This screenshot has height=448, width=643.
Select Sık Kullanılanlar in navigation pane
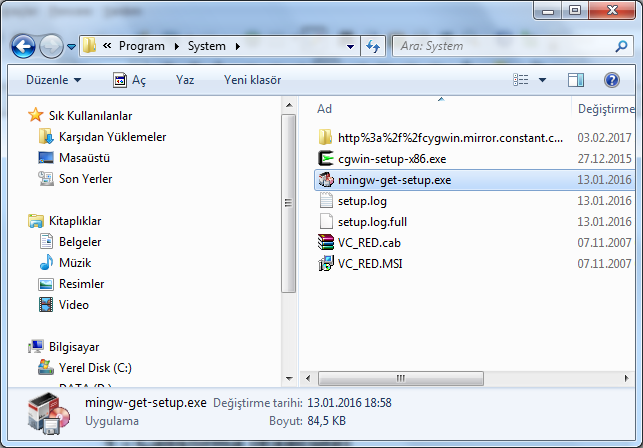pyautogui.click(x=90, y=116)
